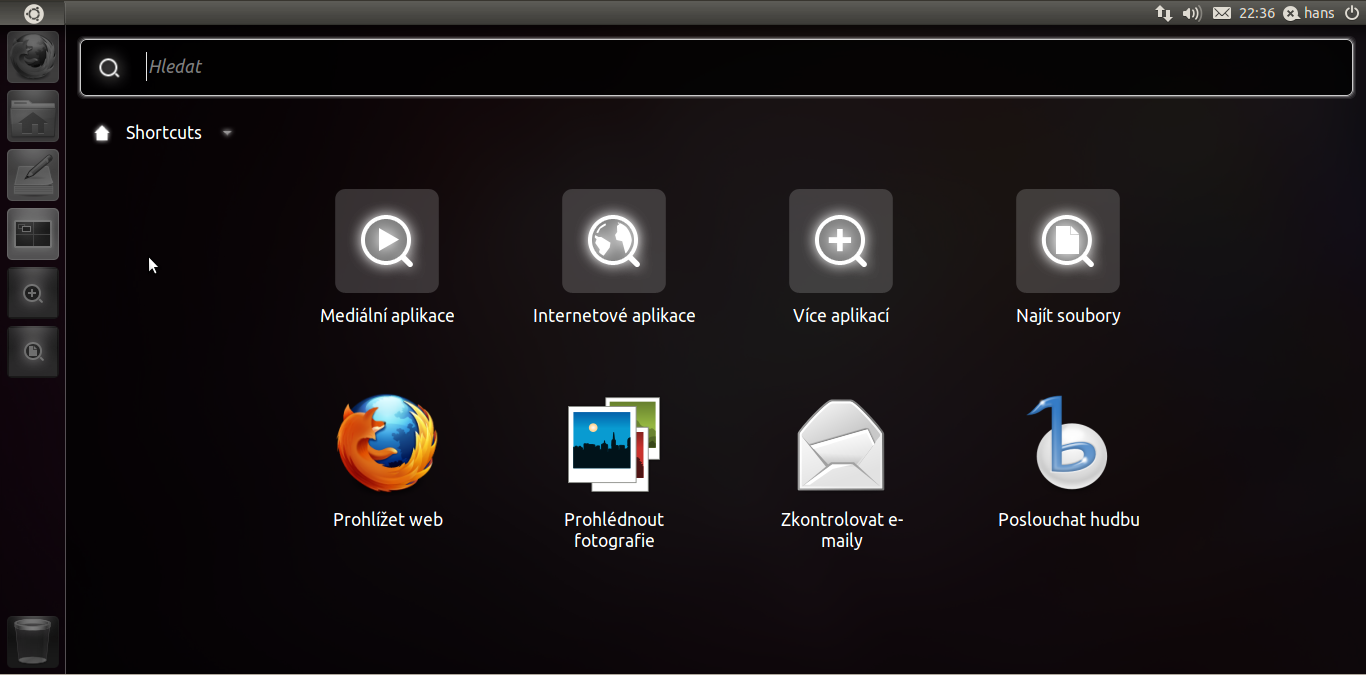This screenshot has width=1366, height=675.
Task: Open the Prohlédnout fotografie photo icon
Action: (x=614, y=444)
